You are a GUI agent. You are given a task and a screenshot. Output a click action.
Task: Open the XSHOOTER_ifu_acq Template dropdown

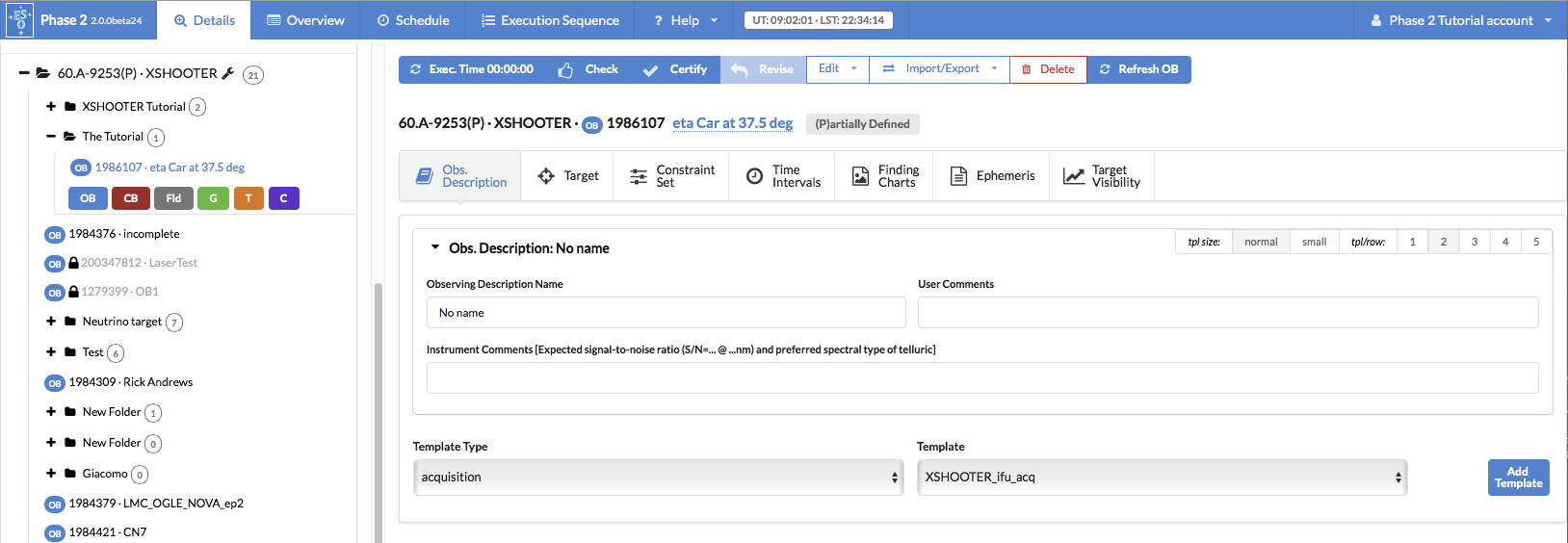click(x=1162, y=478)
